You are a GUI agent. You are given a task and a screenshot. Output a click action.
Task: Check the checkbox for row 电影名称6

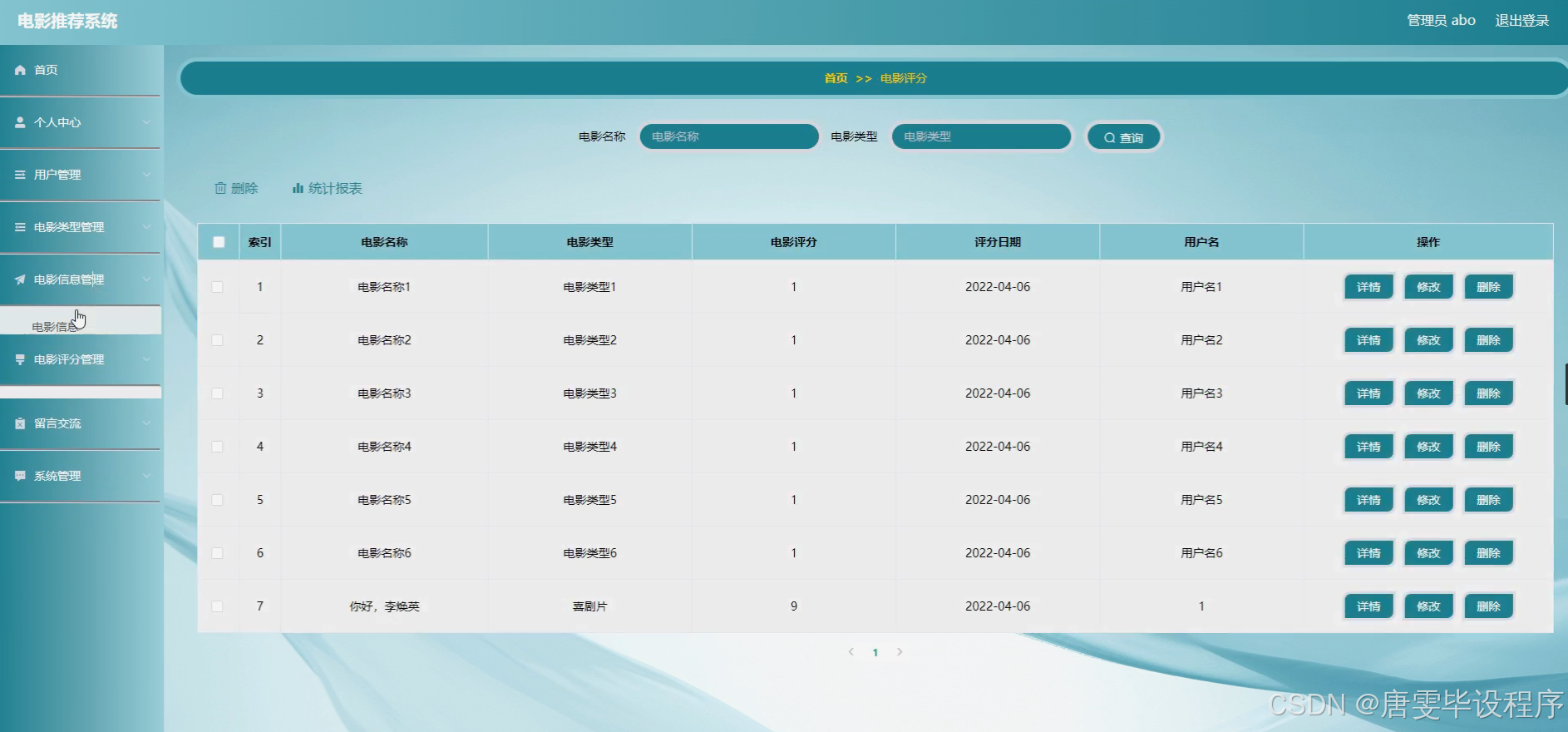tap(218, 553)
